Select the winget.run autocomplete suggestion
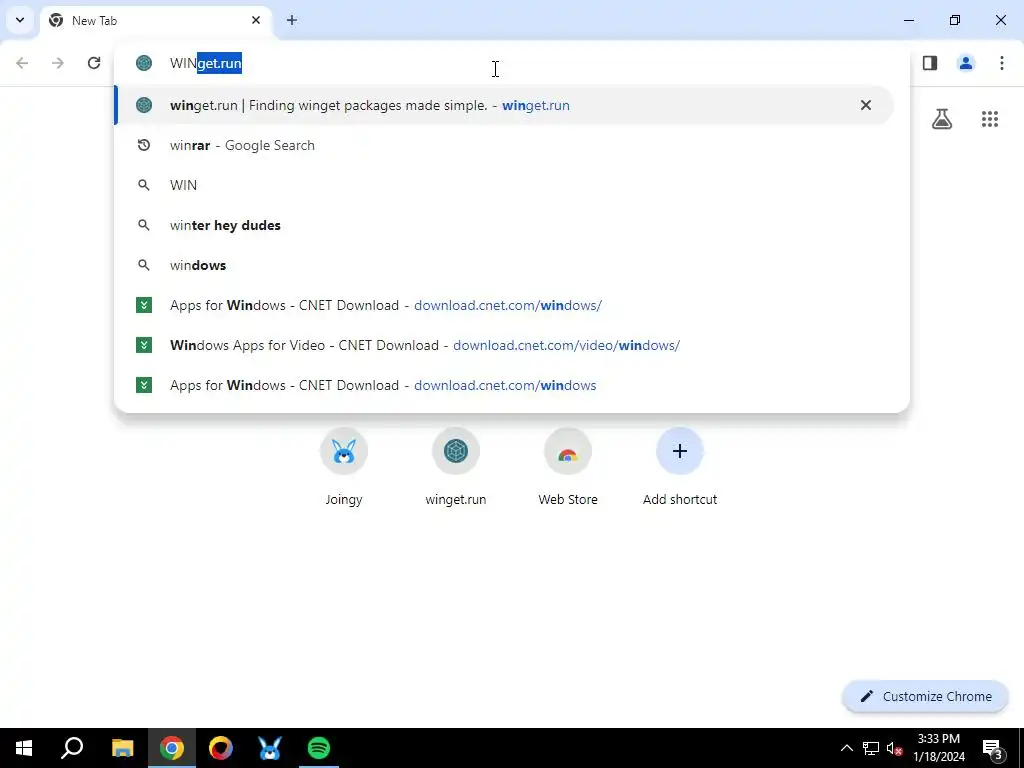The height and width of the screenshot is (768, 1024). (504, 105)
